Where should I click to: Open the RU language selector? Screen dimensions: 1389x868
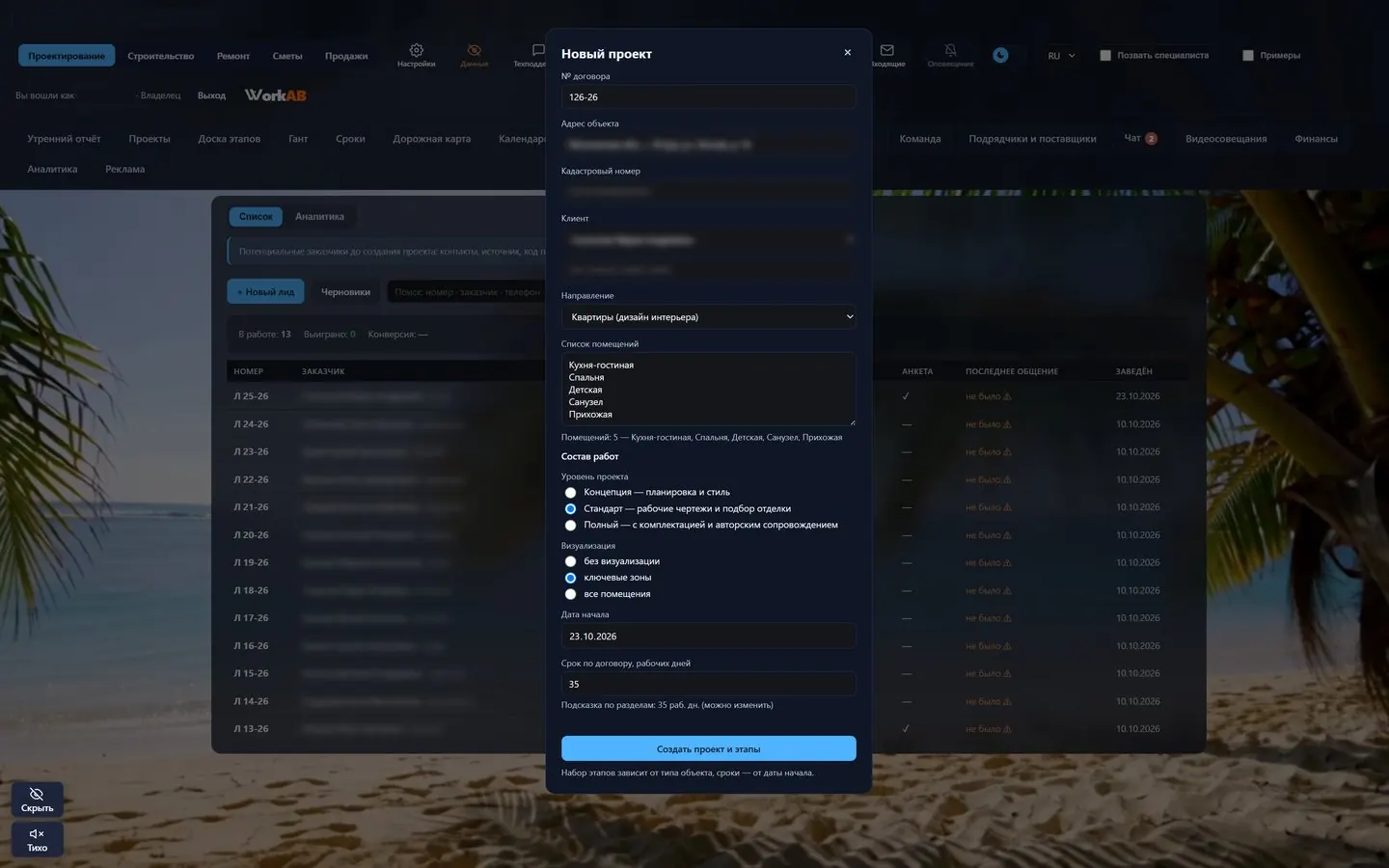pos(1061,56)
